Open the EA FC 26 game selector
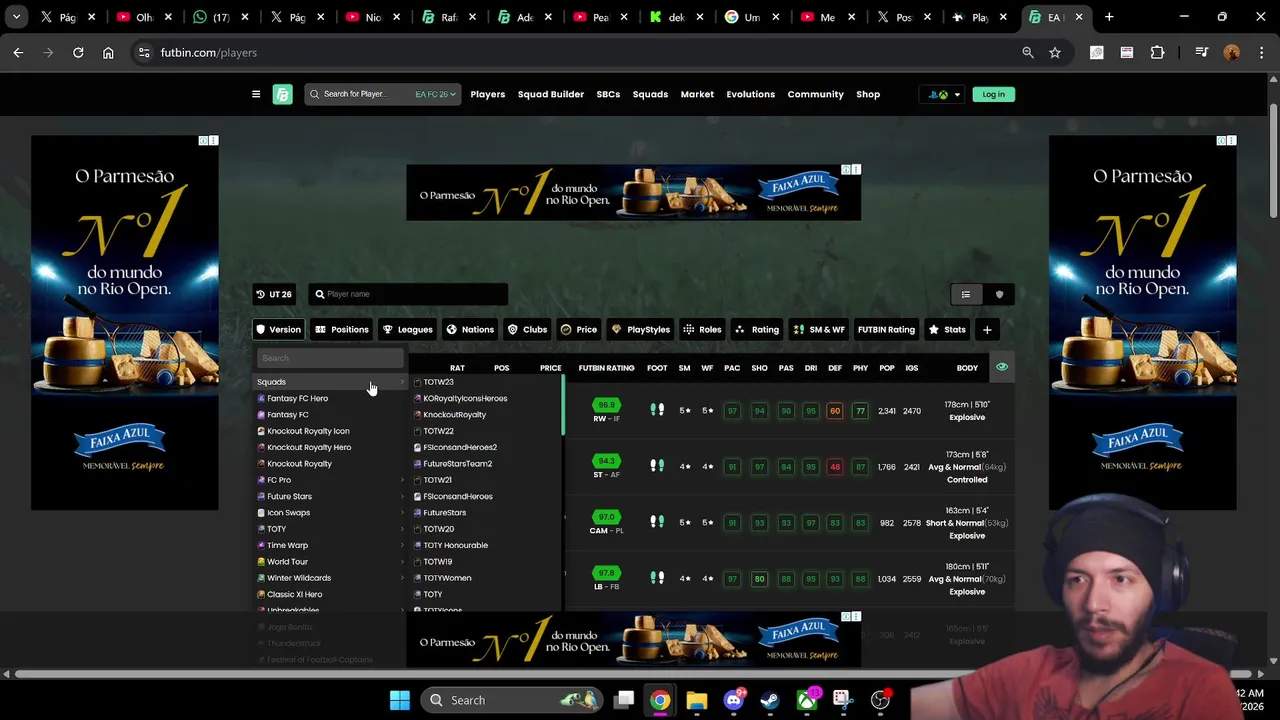This screenshot has width=1280, height=720. click(x=435, y=94)
